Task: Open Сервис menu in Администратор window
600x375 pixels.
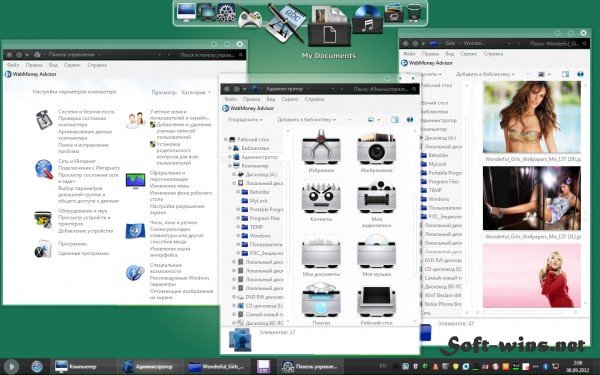Action: click(x=290, y=99)
